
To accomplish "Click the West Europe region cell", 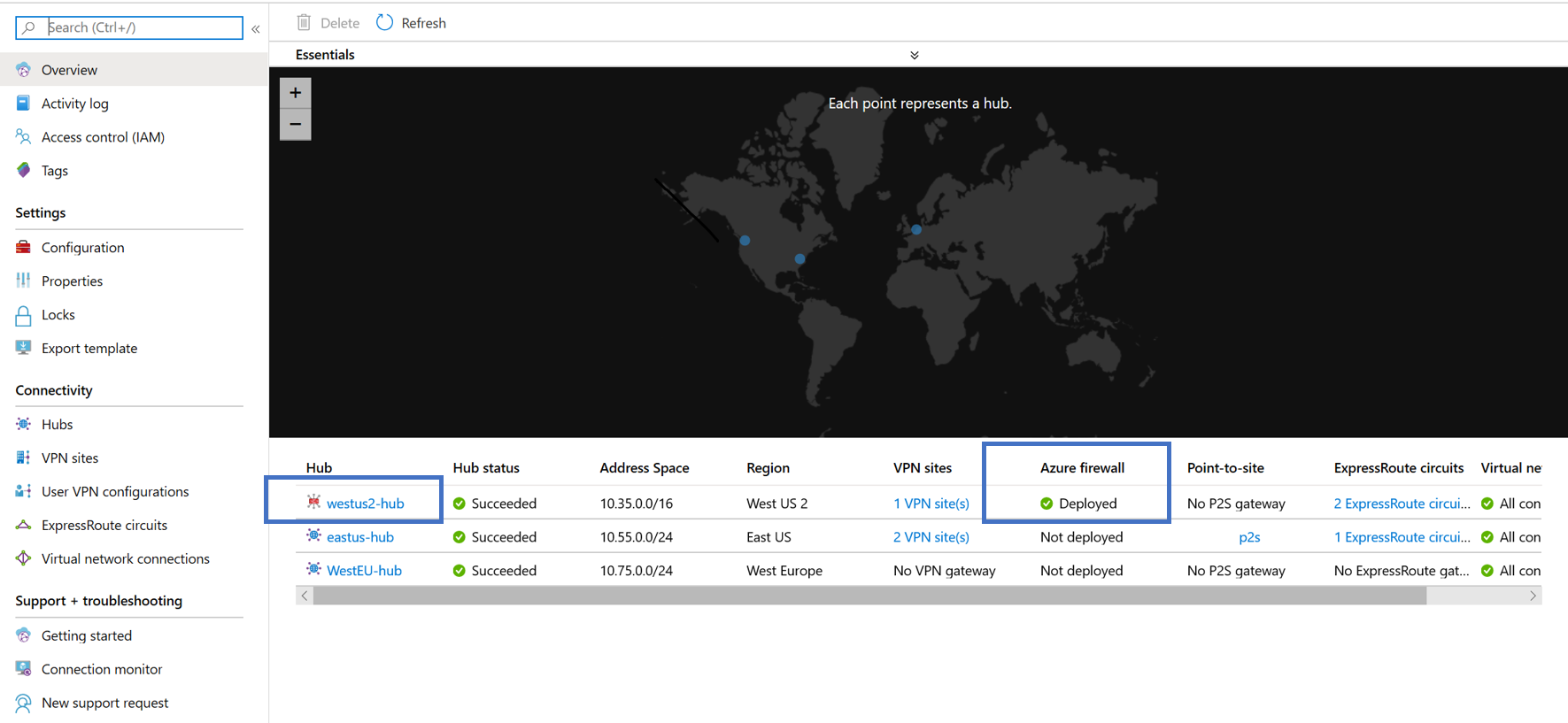I will 784,571.
